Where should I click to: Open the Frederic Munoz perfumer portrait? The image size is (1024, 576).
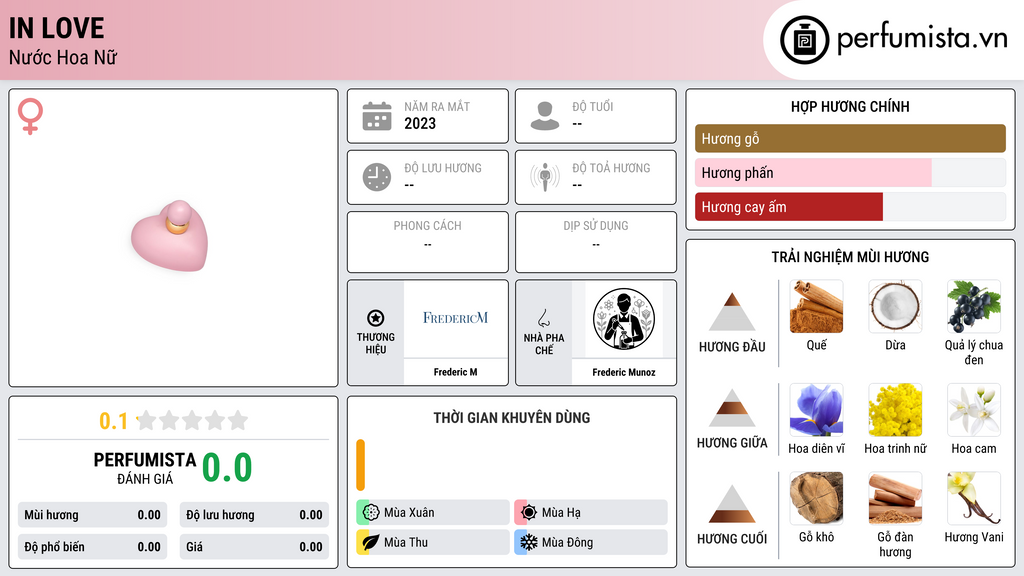tap(624, 319)
